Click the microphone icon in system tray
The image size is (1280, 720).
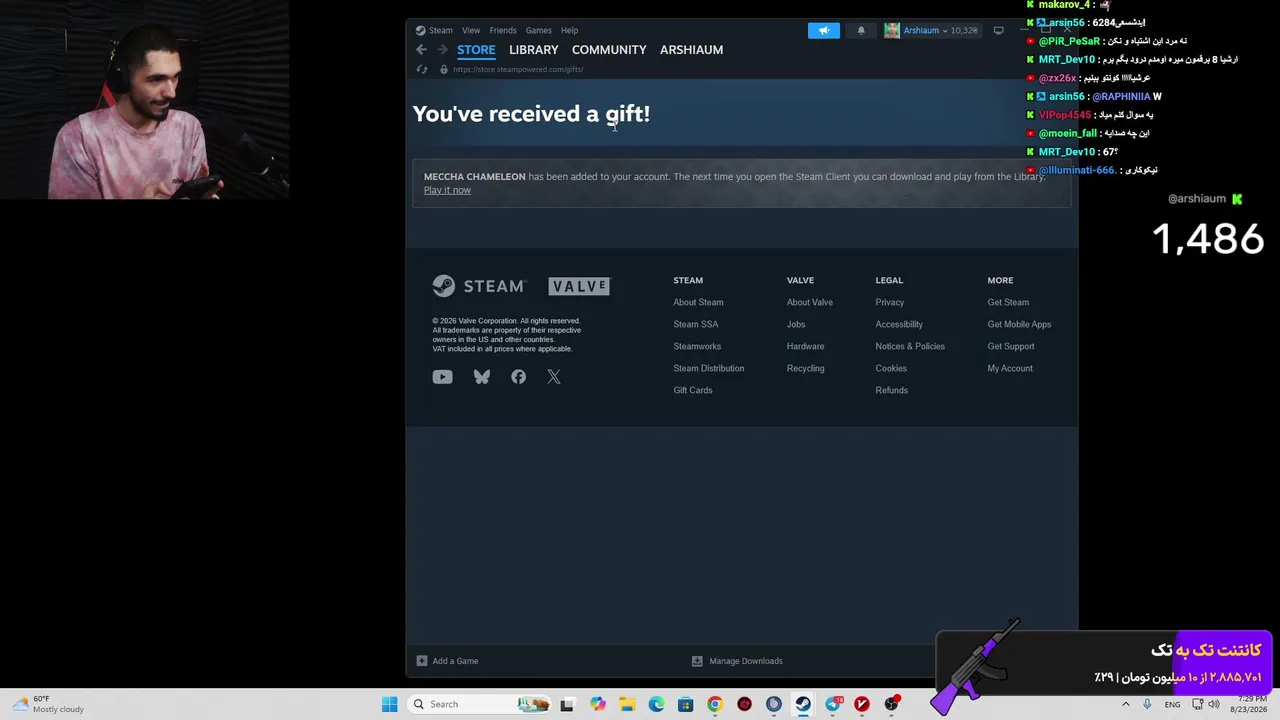1146,704
